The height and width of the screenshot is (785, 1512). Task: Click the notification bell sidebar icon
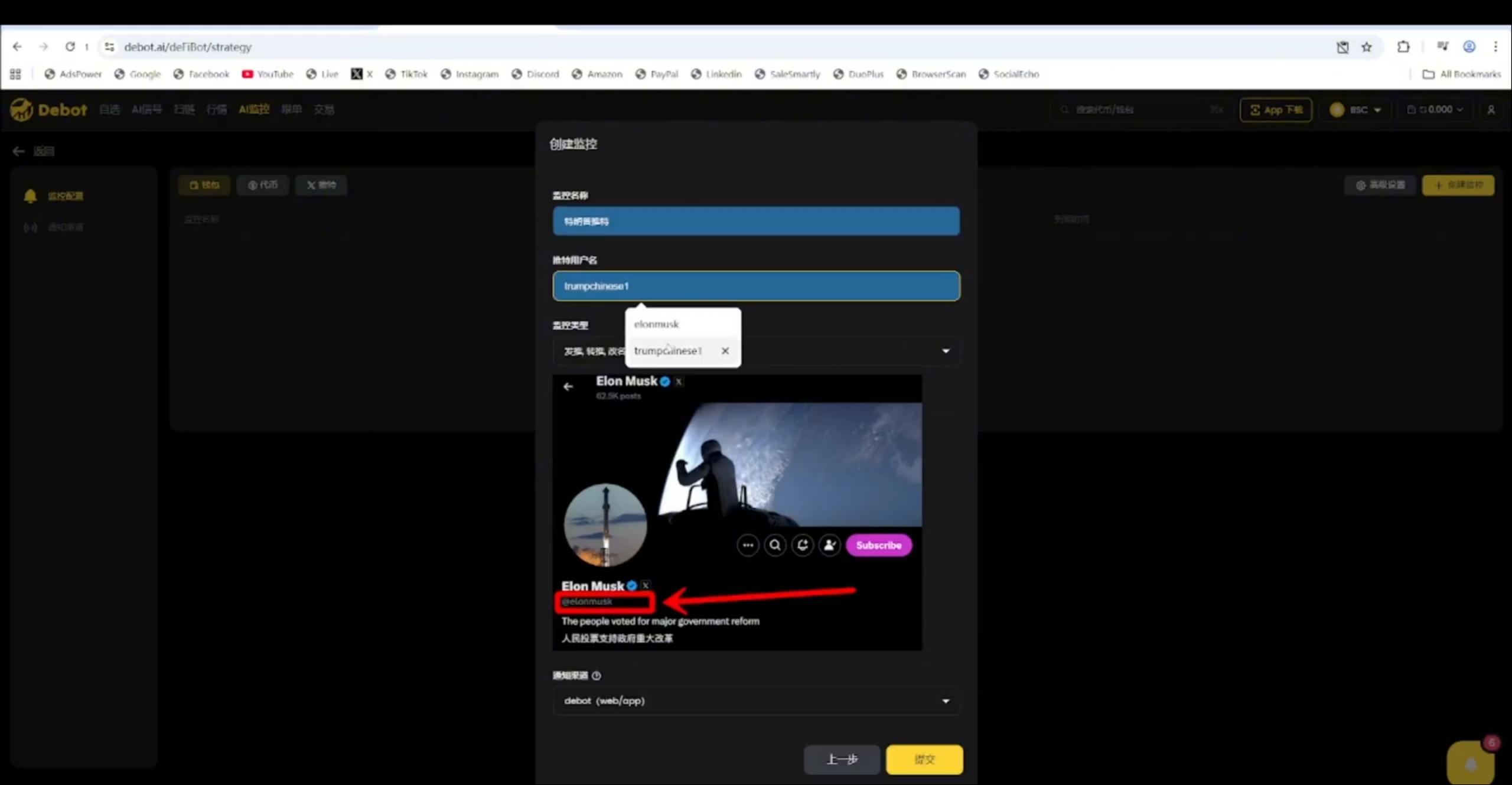[30, 196]
